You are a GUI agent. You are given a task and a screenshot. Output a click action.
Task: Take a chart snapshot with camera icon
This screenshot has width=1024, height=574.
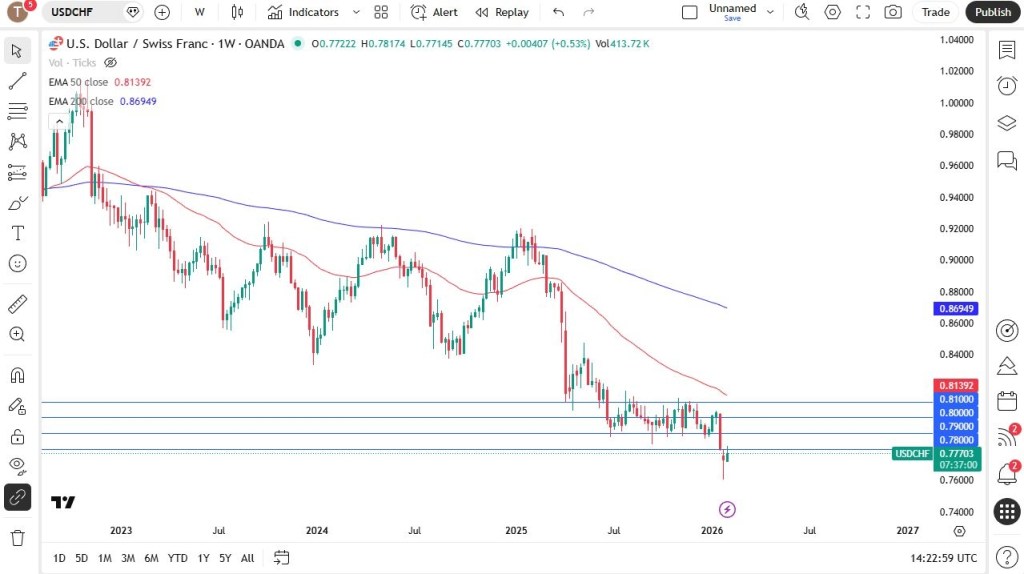tap(893, 12)
